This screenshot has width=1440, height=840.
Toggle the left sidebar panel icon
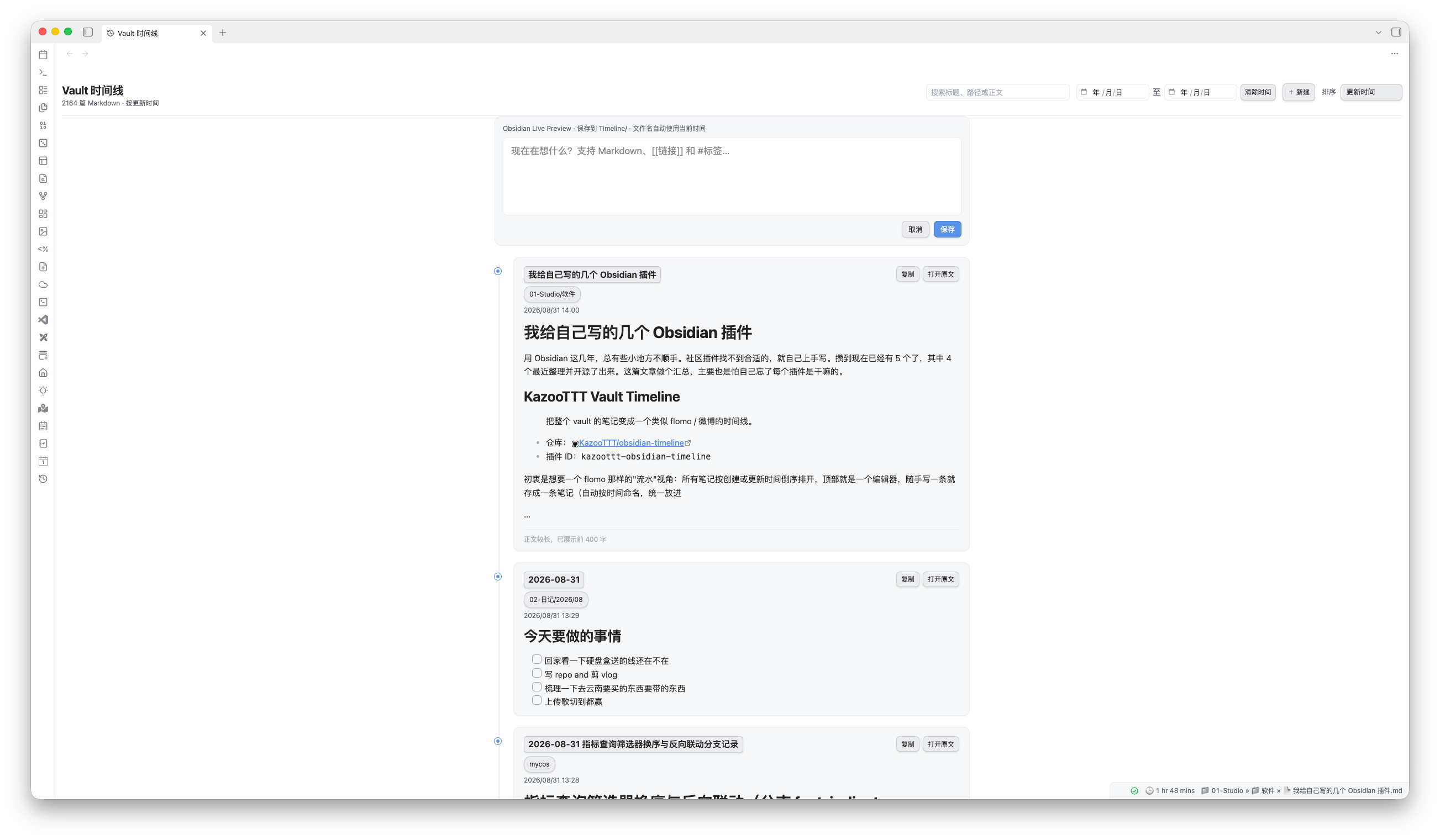point(88,33)
